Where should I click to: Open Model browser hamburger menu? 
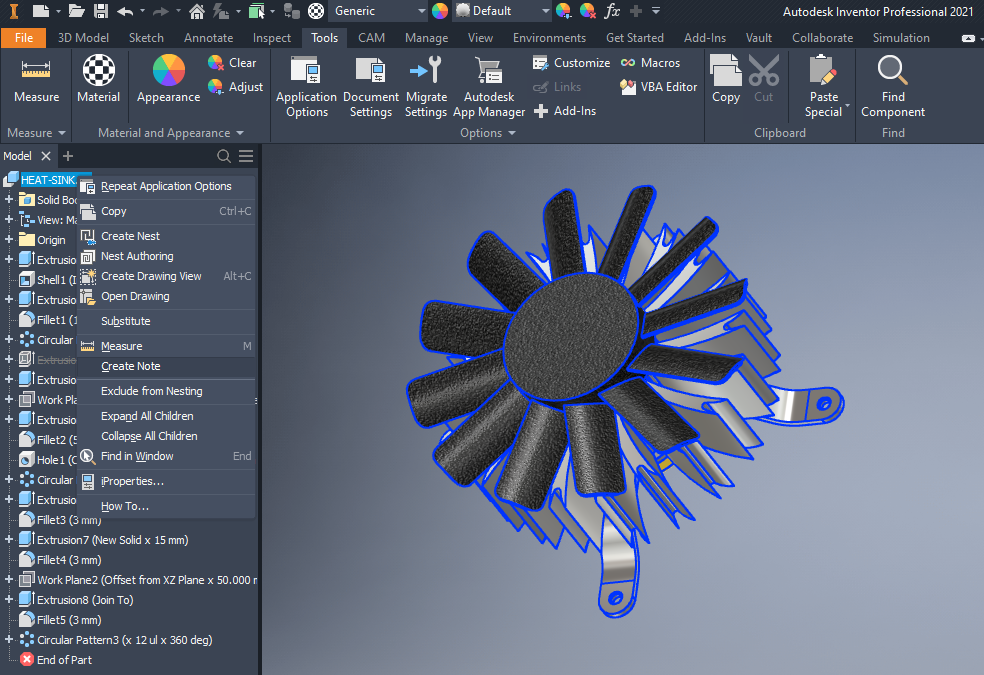tap(246, 156)
